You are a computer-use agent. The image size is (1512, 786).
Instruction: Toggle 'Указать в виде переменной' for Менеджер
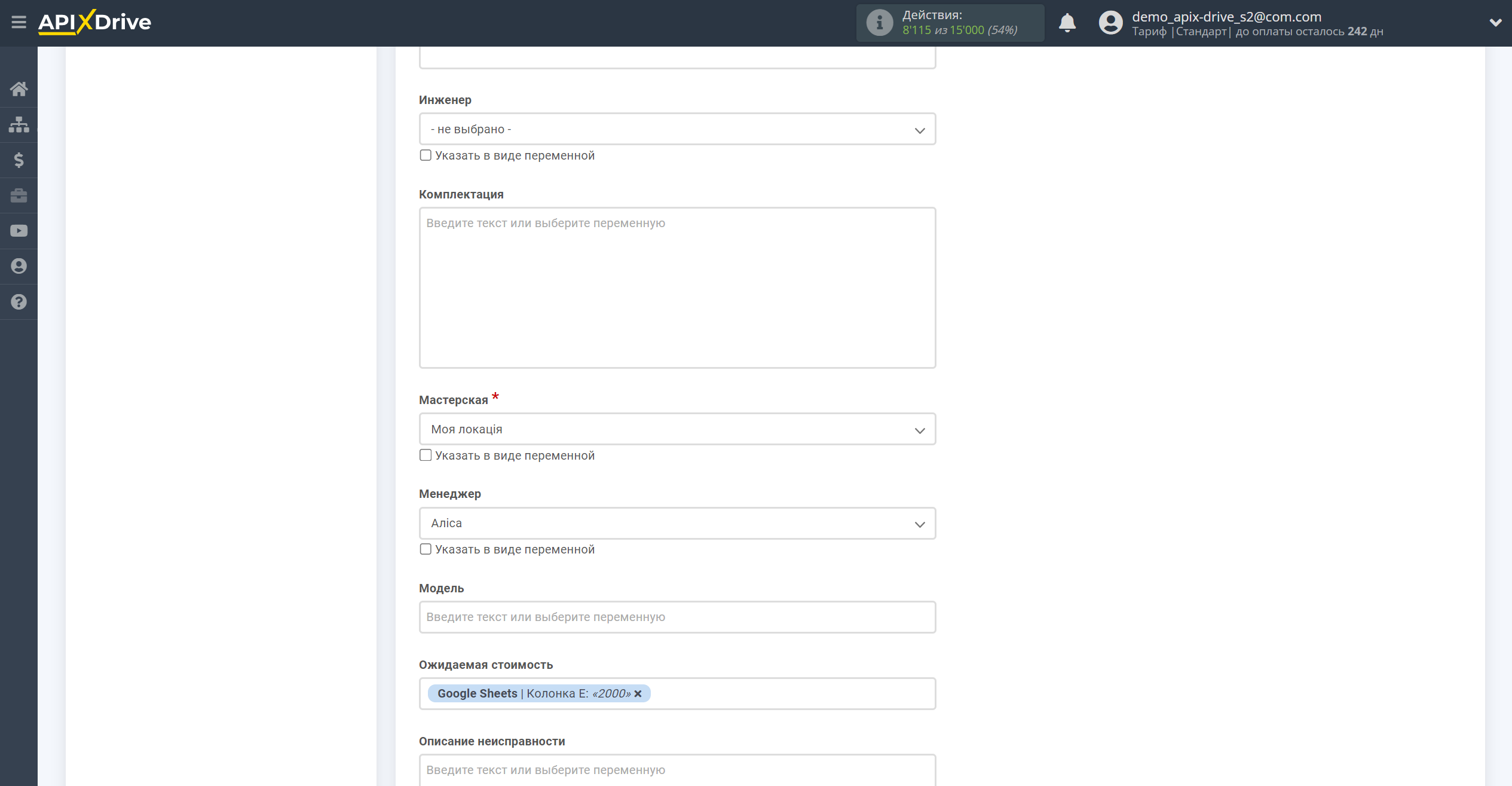(x=425, y=549)
